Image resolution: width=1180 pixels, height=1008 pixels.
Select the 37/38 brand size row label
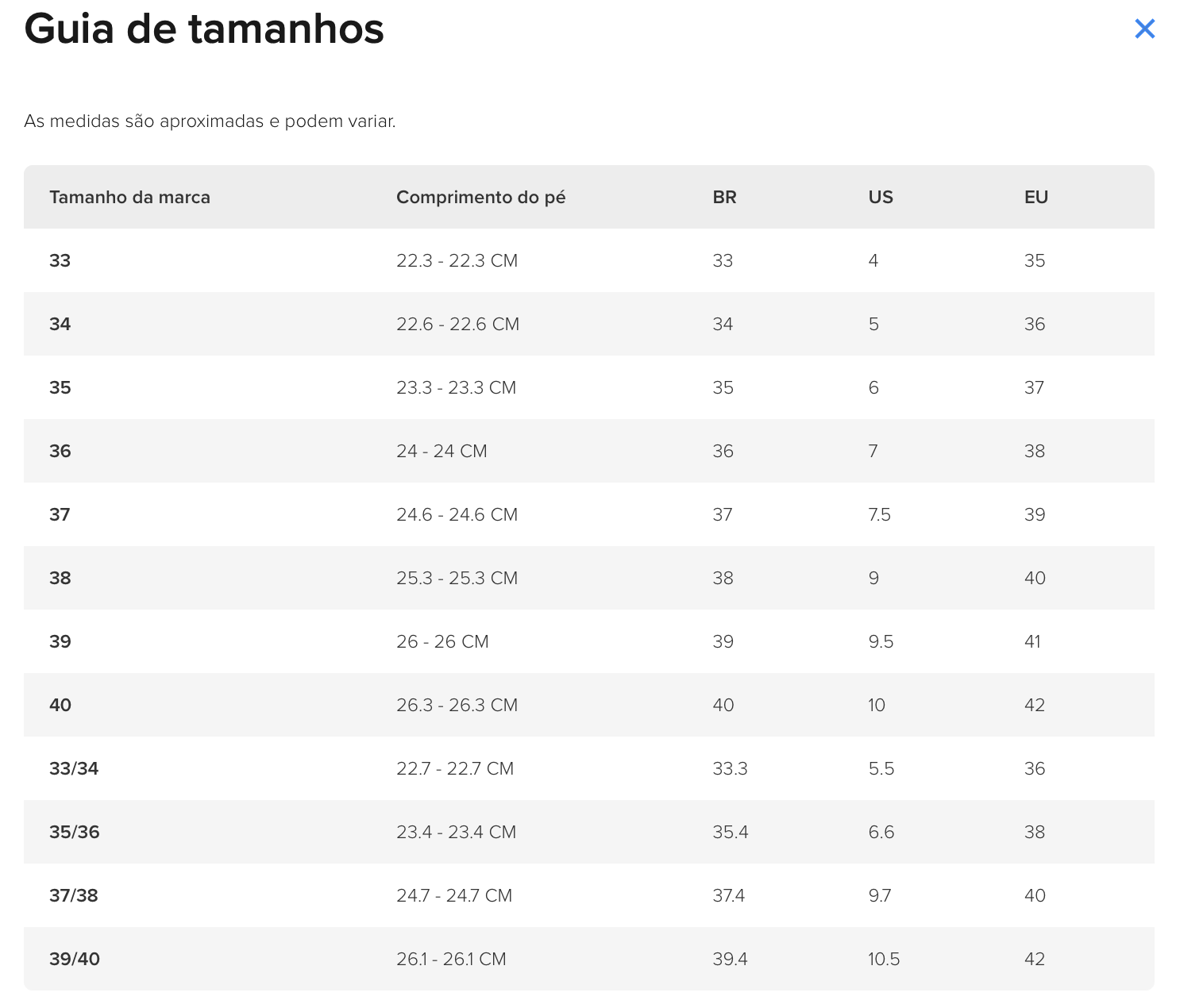pos(74,895)
